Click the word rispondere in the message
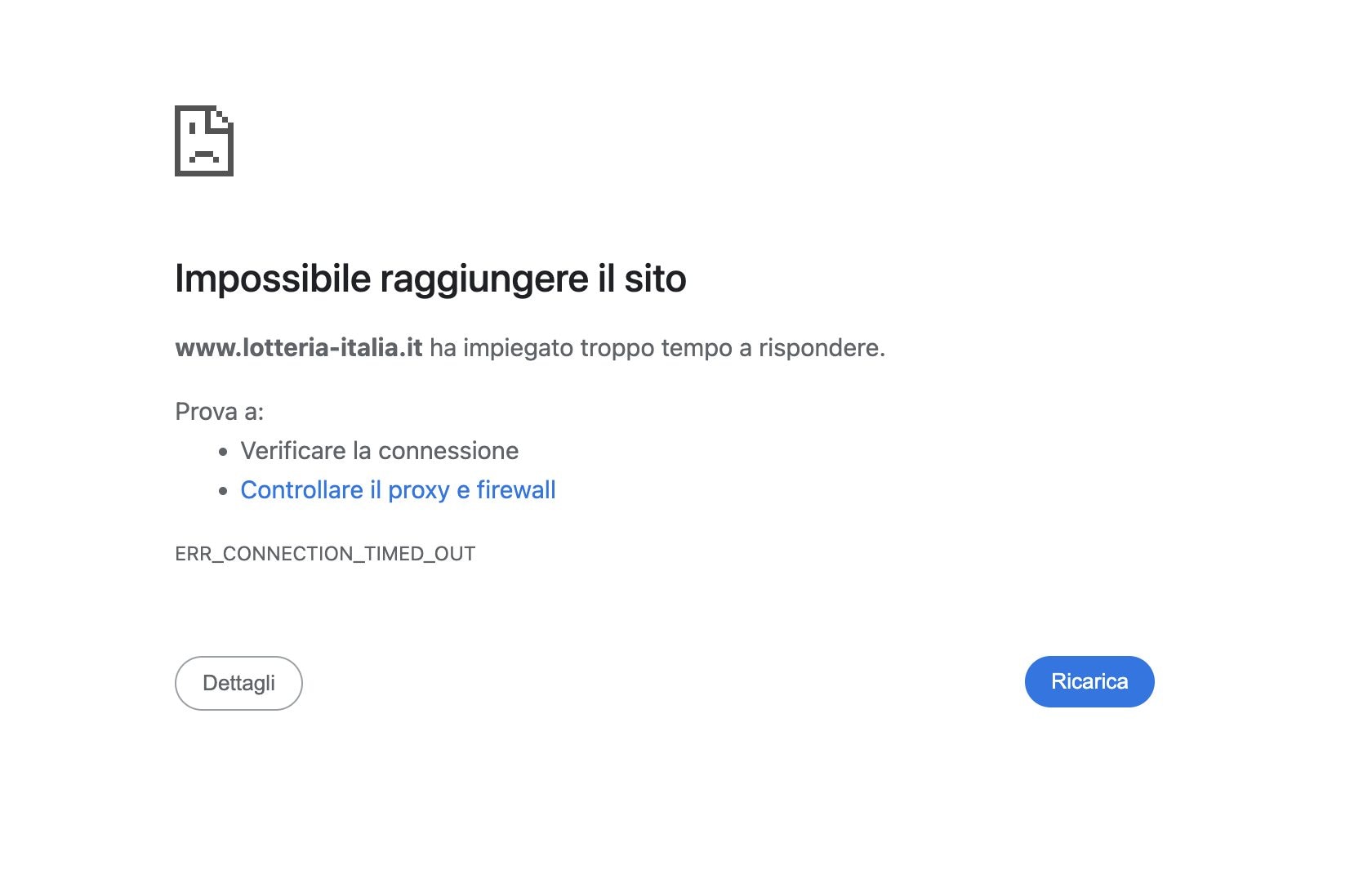This screenshot has height=879, width=1372. pyautogui.click(x=821, y=348)
